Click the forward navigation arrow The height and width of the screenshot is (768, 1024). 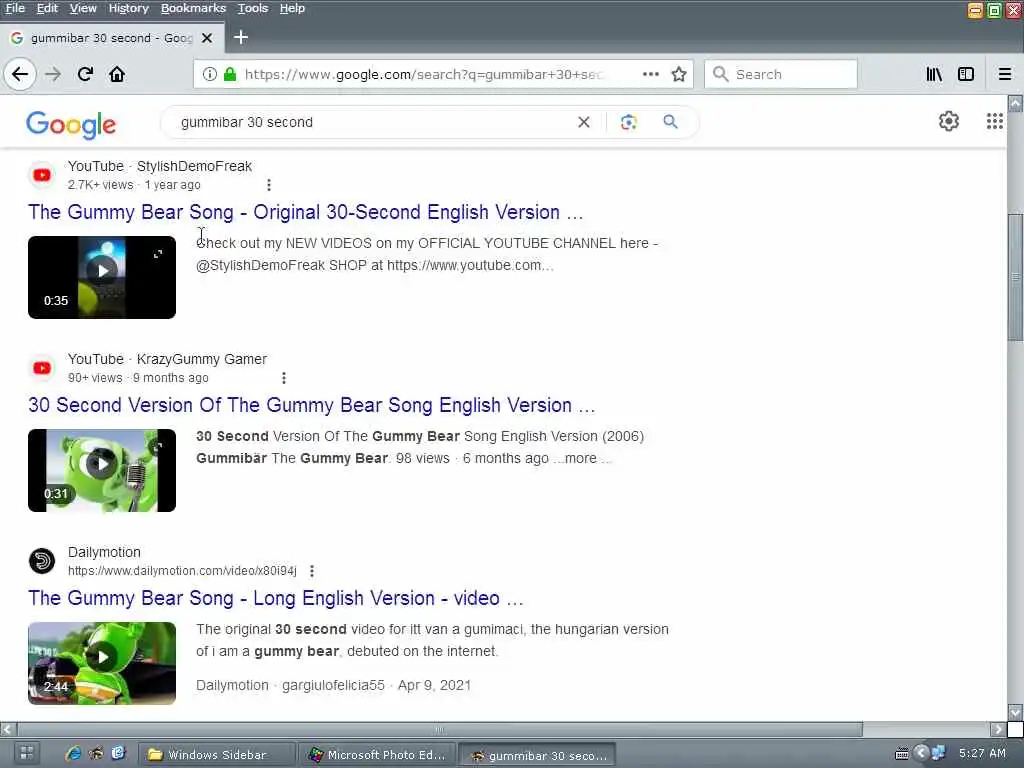[53, 74]
